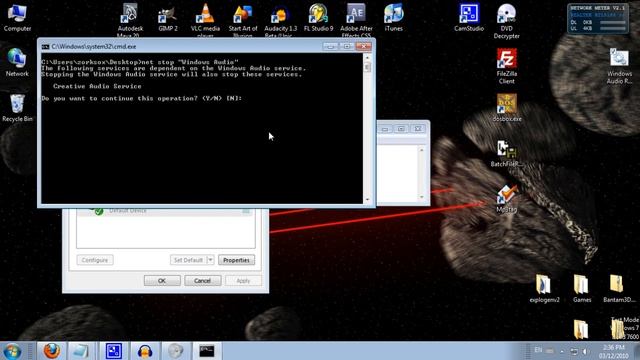Click the EN language indicator

pos(538,350)
